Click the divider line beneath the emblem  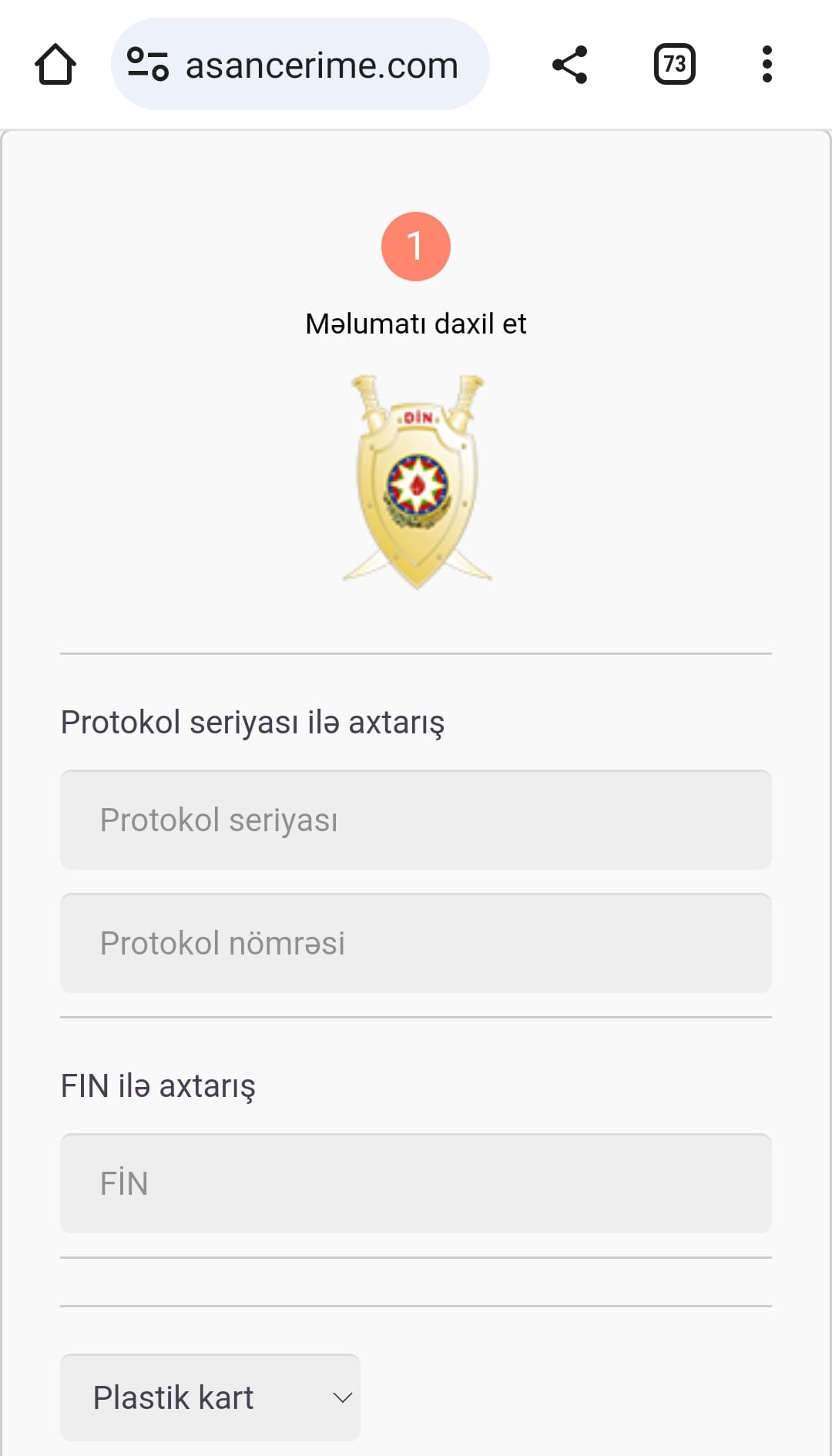416,653
